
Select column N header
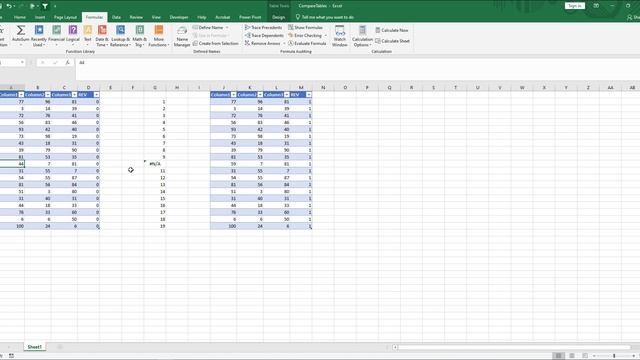tap(323, 87)
